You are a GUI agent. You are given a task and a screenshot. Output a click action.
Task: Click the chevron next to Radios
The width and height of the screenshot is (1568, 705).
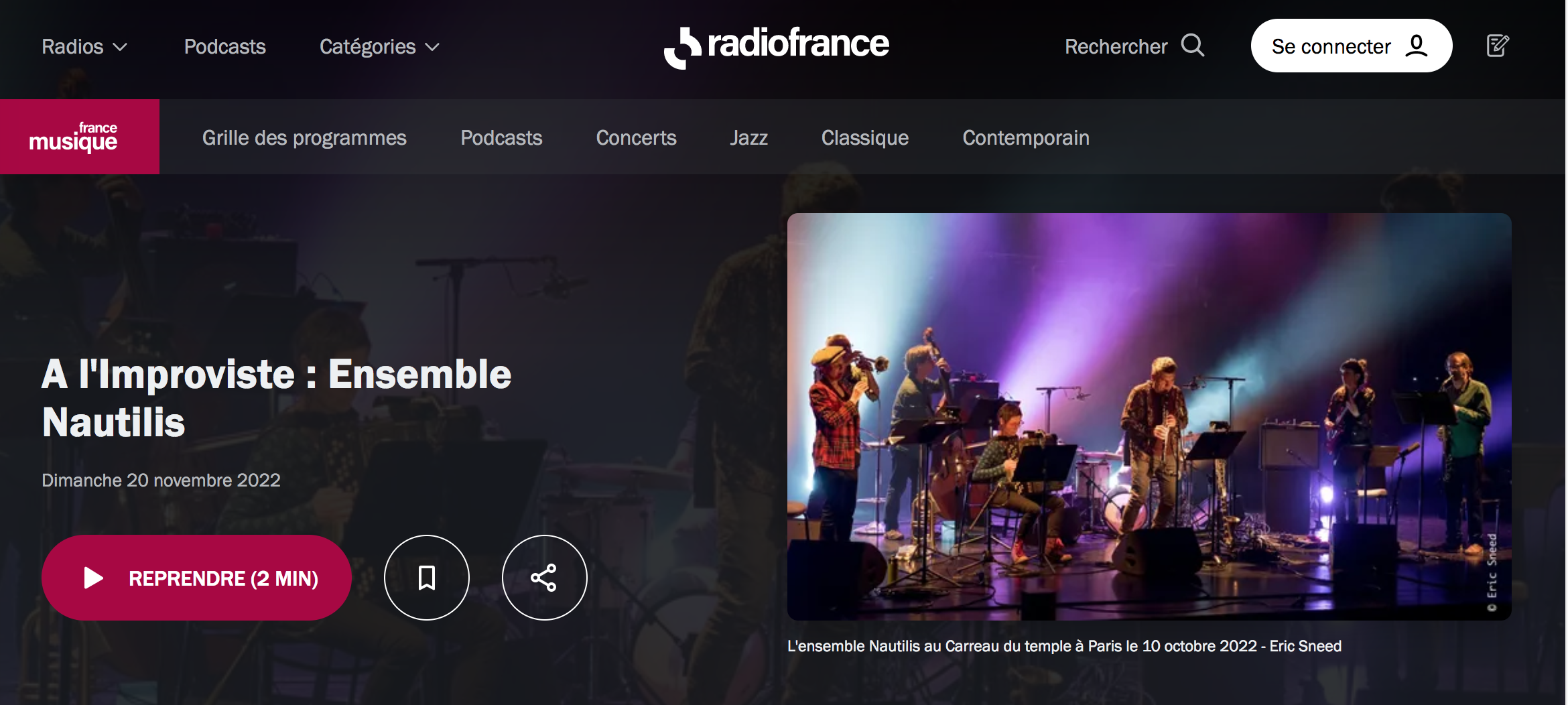(x=120, y=47)
